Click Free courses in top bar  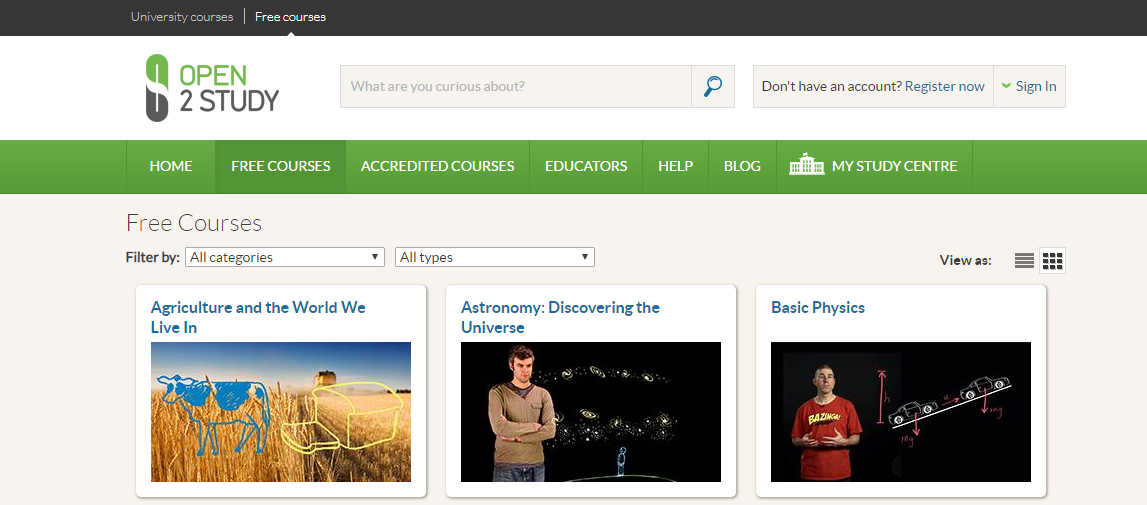(x=290, y=16)
